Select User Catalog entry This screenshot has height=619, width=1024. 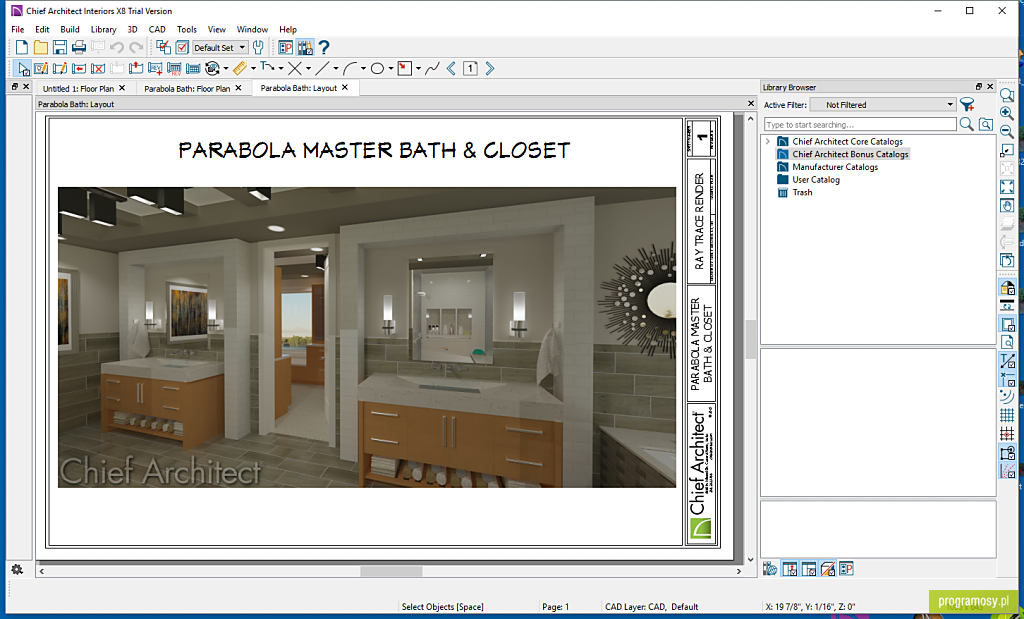[816, 180]
